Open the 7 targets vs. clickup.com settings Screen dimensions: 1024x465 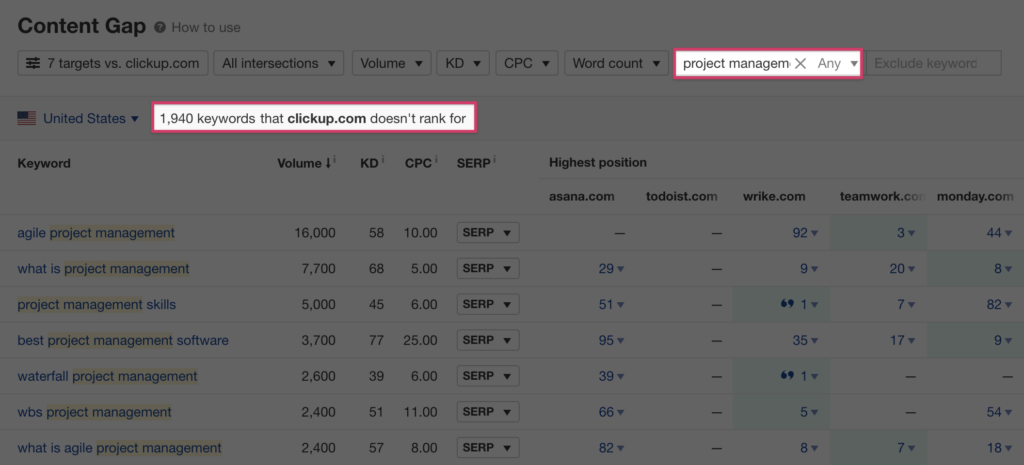click(113, 63)
